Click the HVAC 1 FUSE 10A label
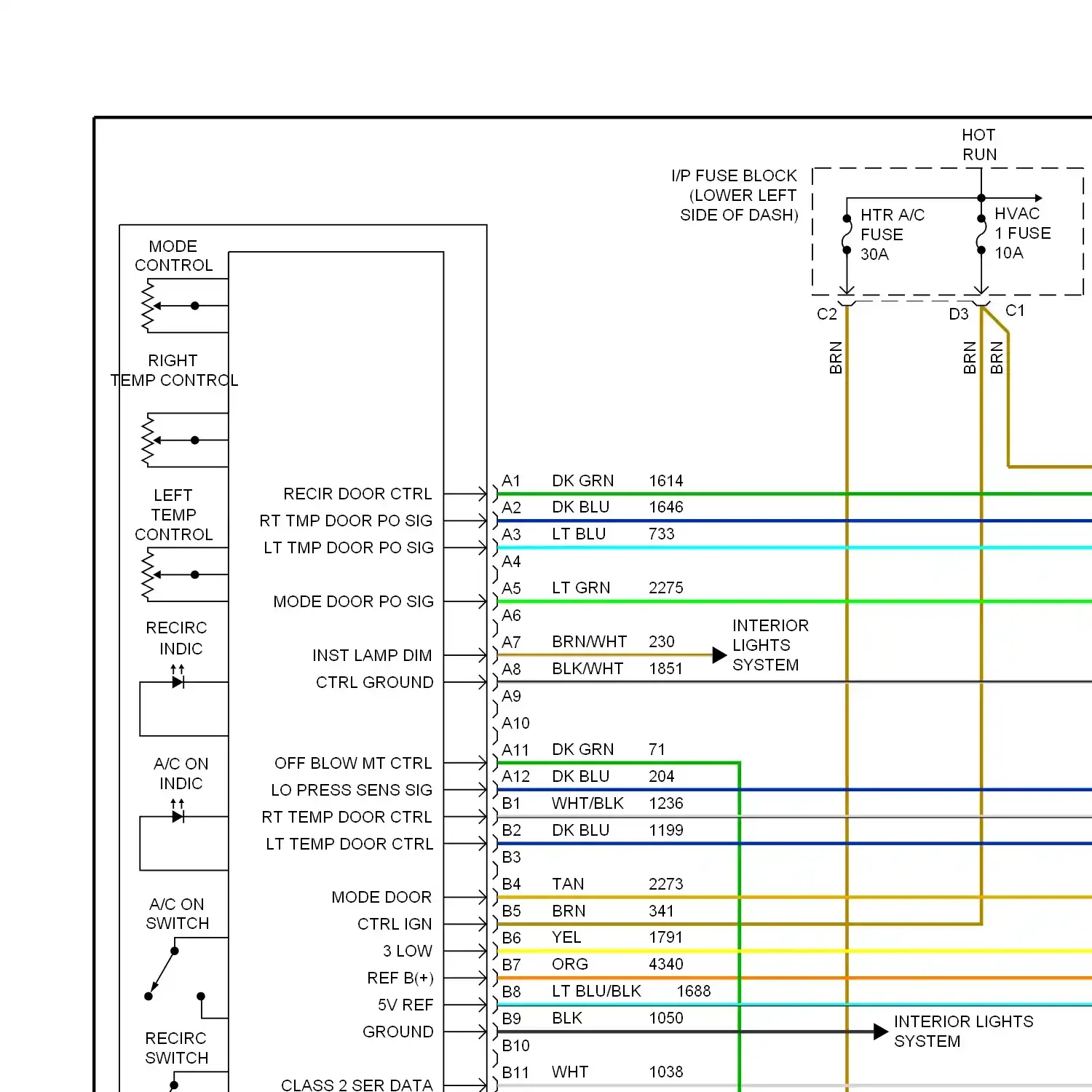Viewport: 1092px width, 1092px height. (x=1023, y=233)
